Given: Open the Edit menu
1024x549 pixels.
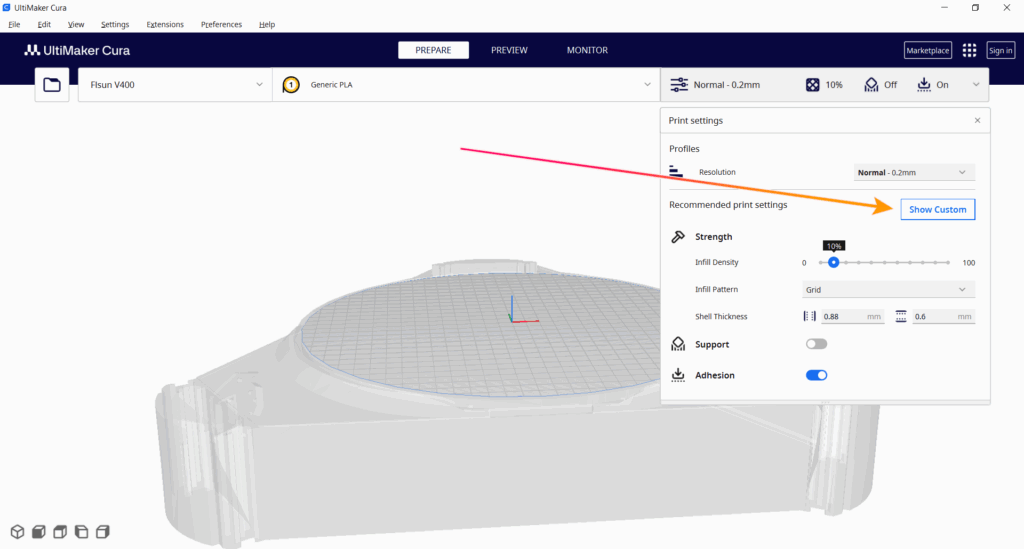Looking at the screenshot, I should pyautogui.click(x=44, y=24).
